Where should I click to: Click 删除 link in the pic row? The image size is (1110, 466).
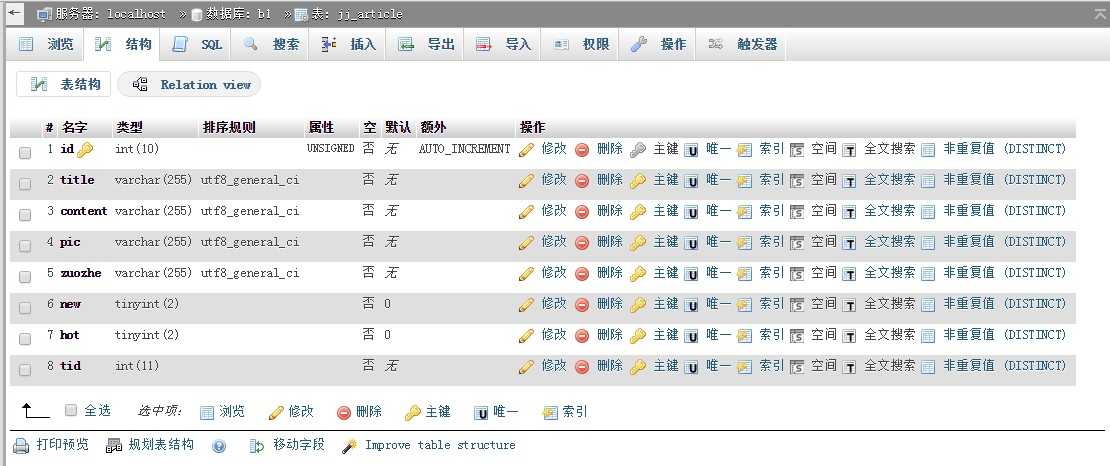pyautogui.click(x=610, y=241)
